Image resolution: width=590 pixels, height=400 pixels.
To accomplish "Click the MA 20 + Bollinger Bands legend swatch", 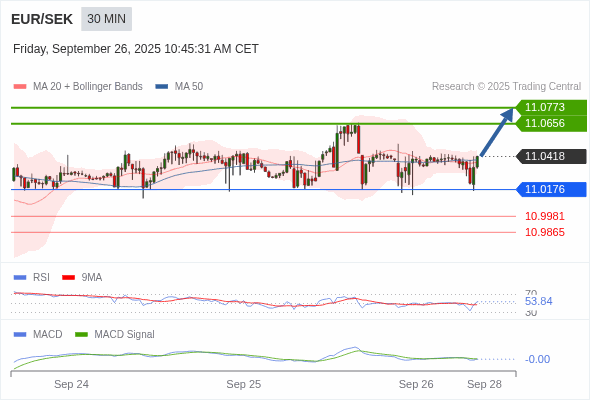I will click(20, 87).
